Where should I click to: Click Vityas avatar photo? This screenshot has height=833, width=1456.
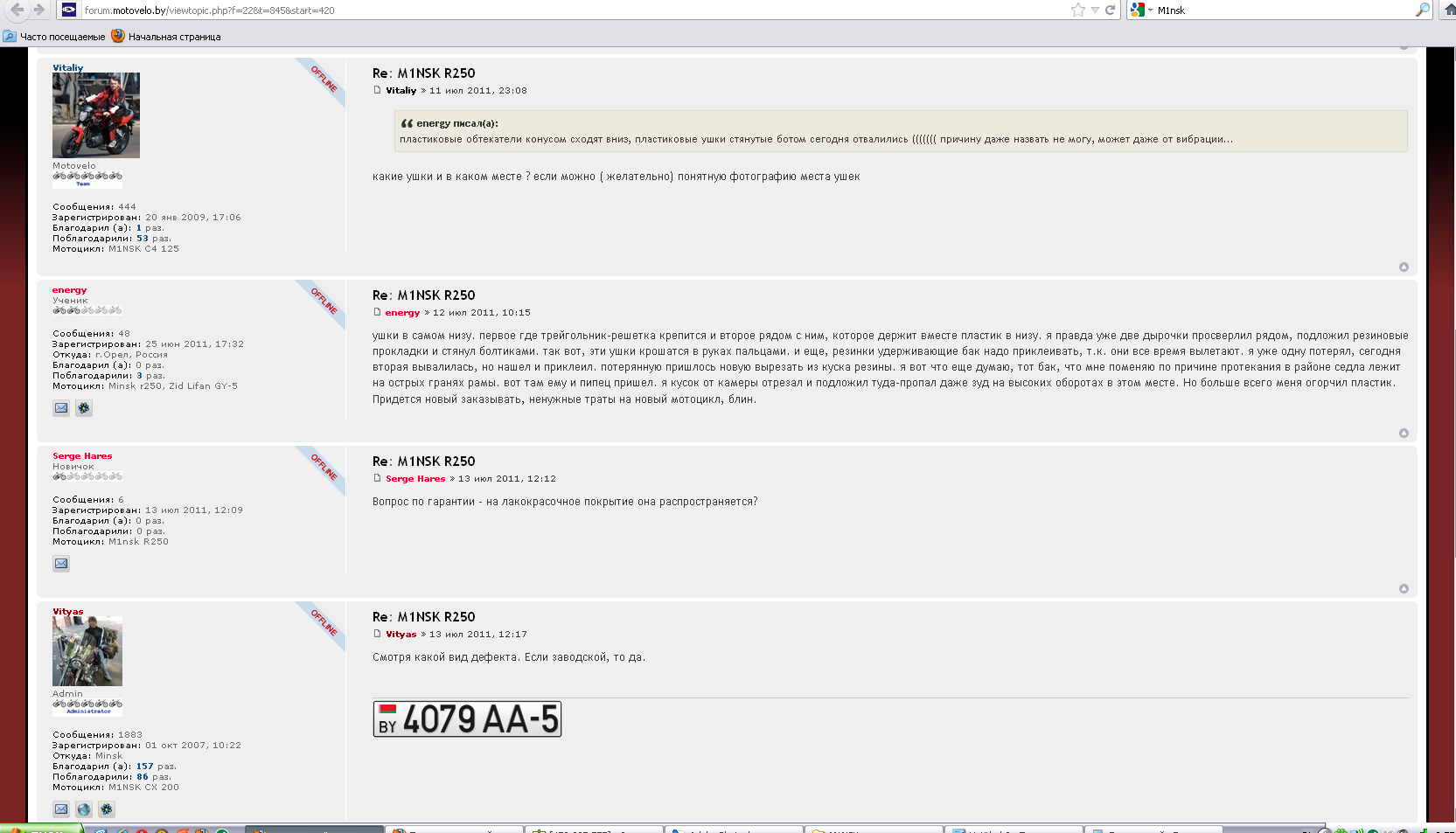(87, 651)
